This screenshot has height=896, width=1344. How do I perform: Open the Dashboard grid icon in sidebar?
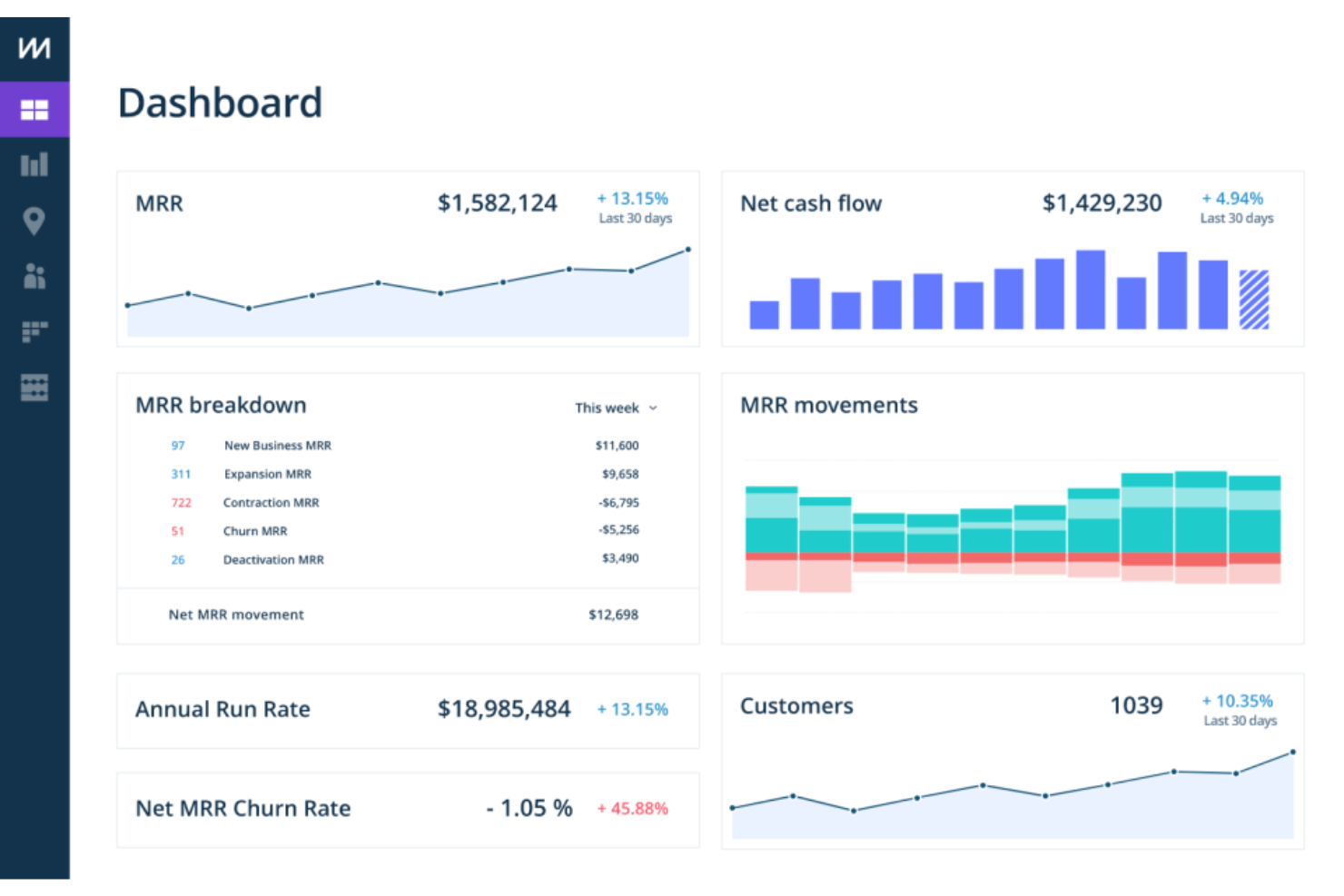35,110
